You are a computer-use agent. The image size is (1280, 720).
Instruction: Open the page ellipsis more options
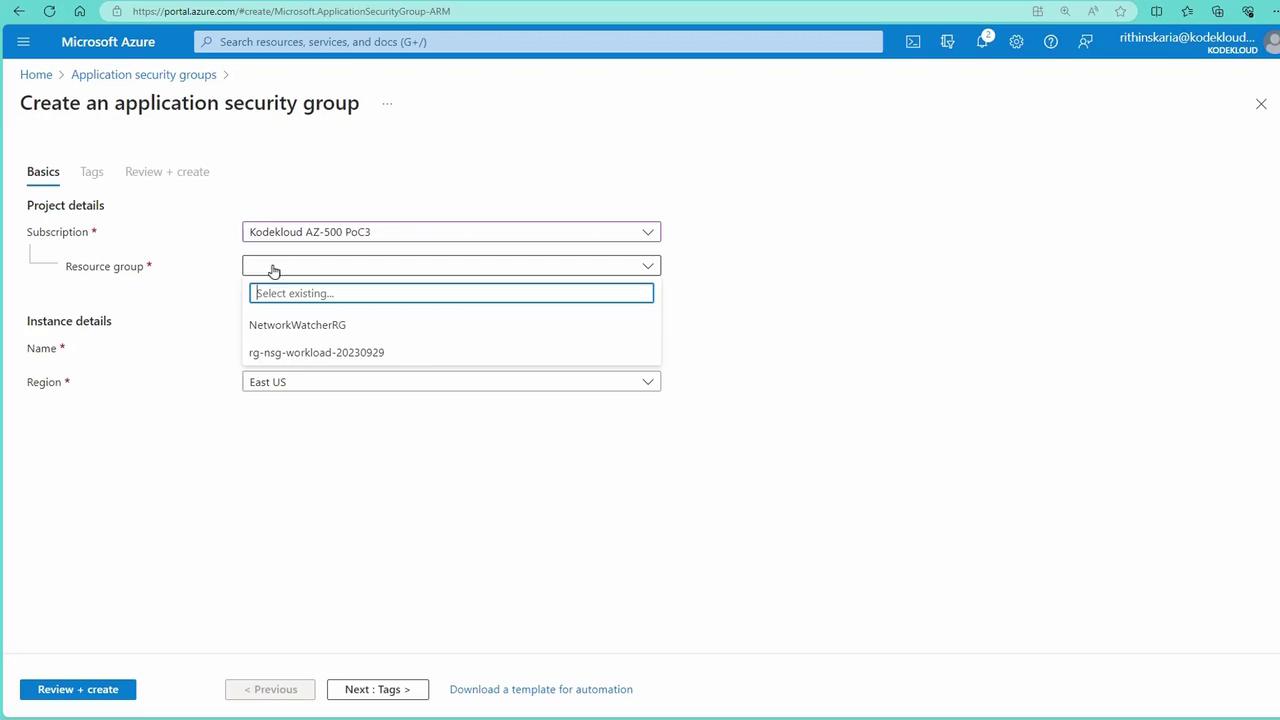[x=387, y=103]
